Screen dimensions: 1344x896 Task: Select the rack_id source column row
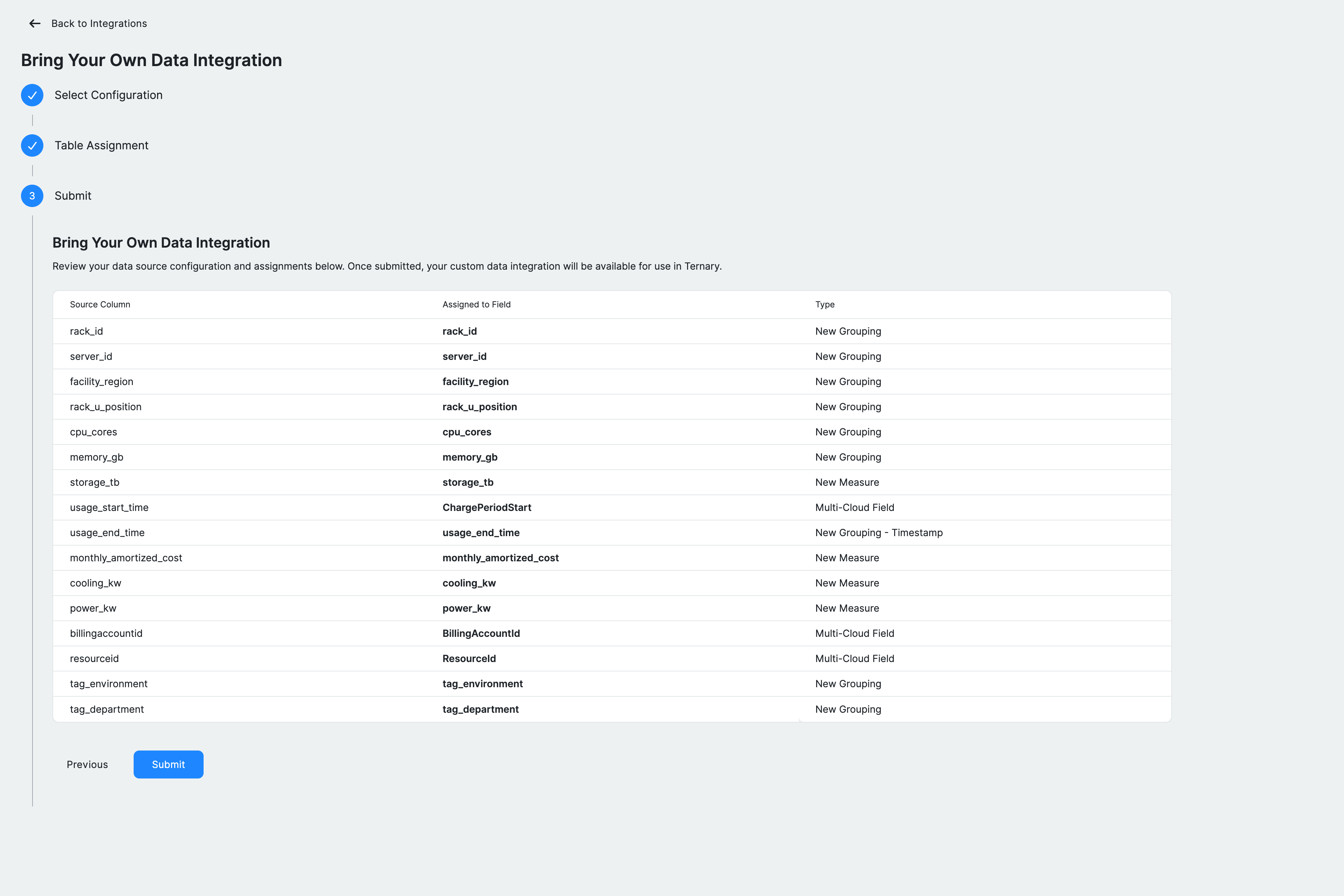point(86,332)
